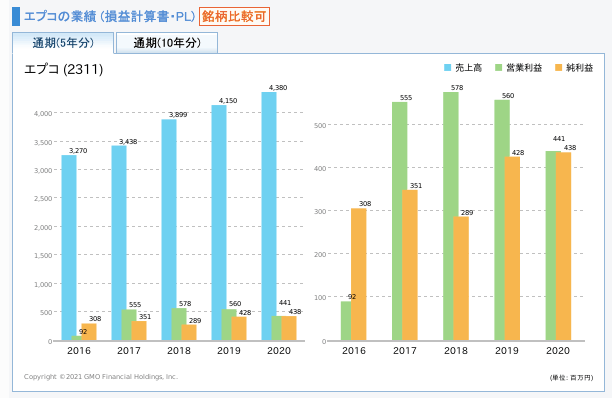Click the 2019 orange bar labeled 428 in right chart
The image size is (612, 398).
click(512, 249)
